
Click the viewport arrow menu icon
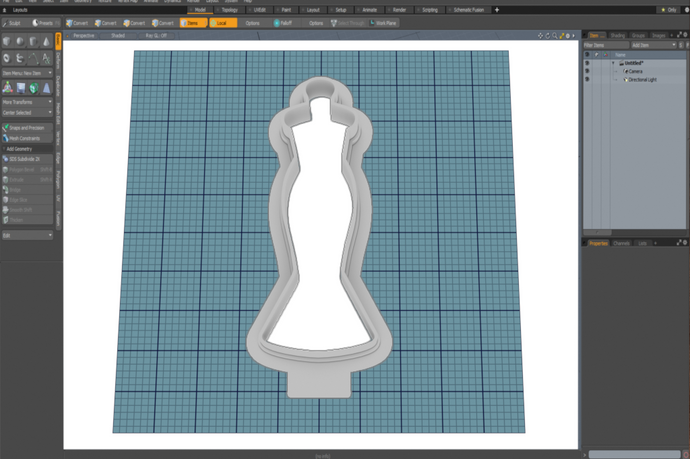pos(573,36)
